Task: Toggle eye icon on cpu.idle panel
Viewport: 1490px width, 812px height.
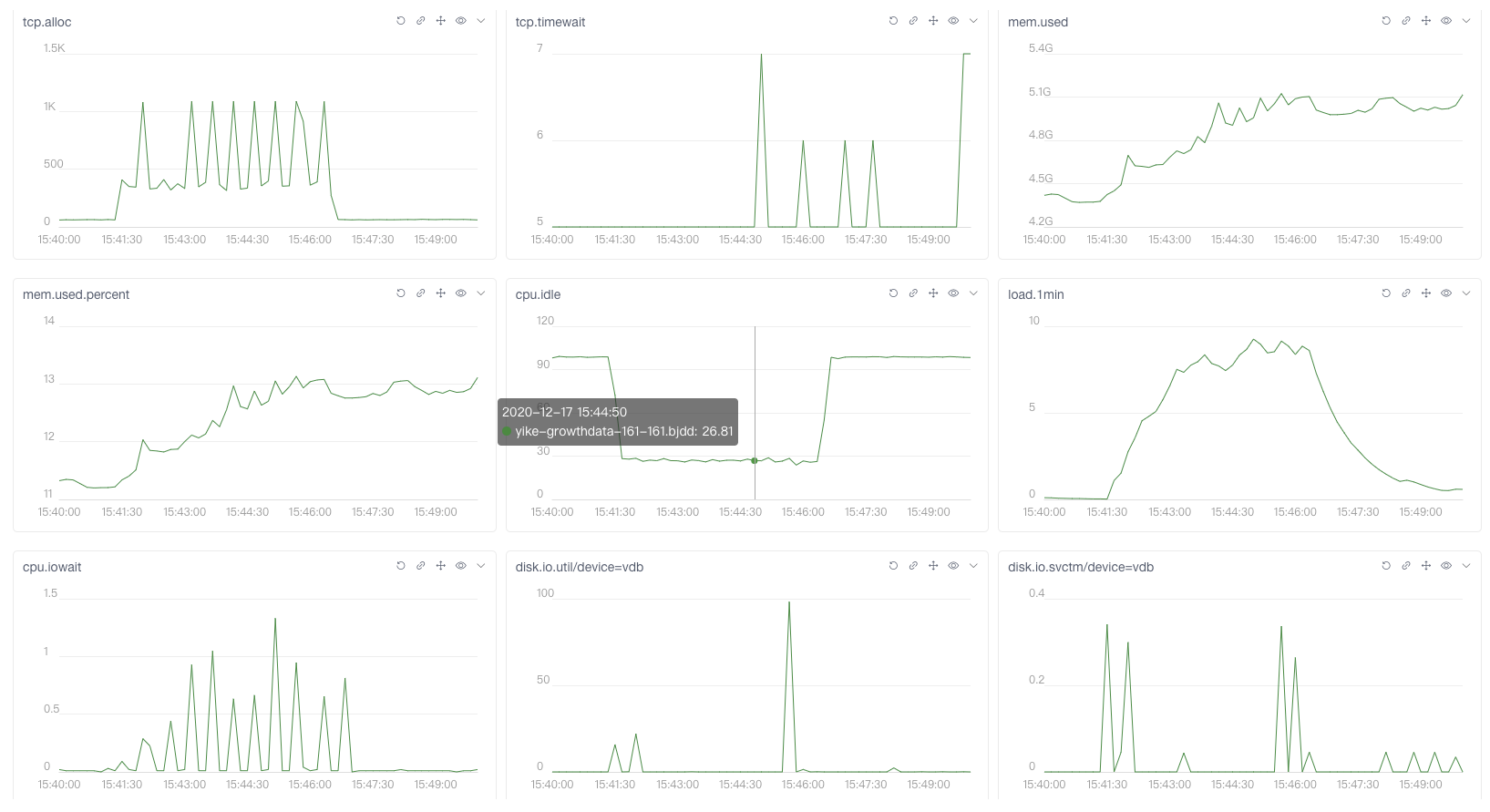Action: tap(953, 293)
